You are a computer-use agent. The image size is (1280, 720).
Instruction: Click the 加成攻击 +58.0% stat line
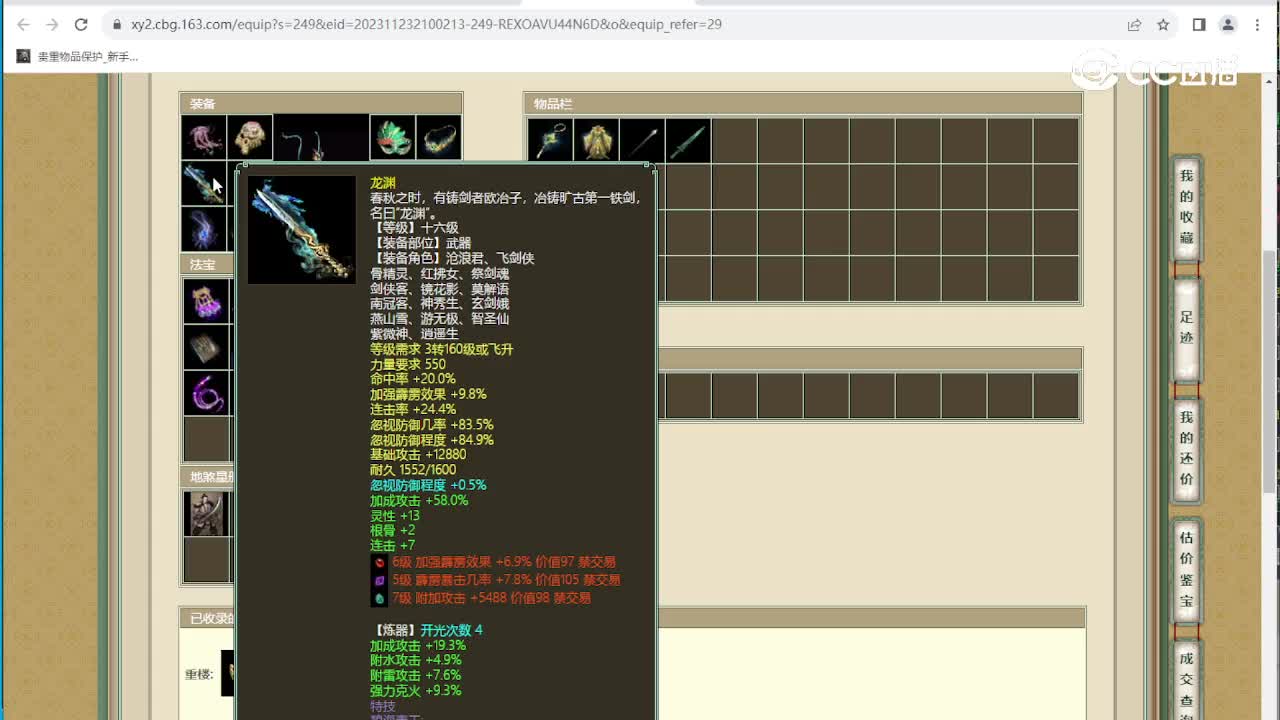[419, 500]
